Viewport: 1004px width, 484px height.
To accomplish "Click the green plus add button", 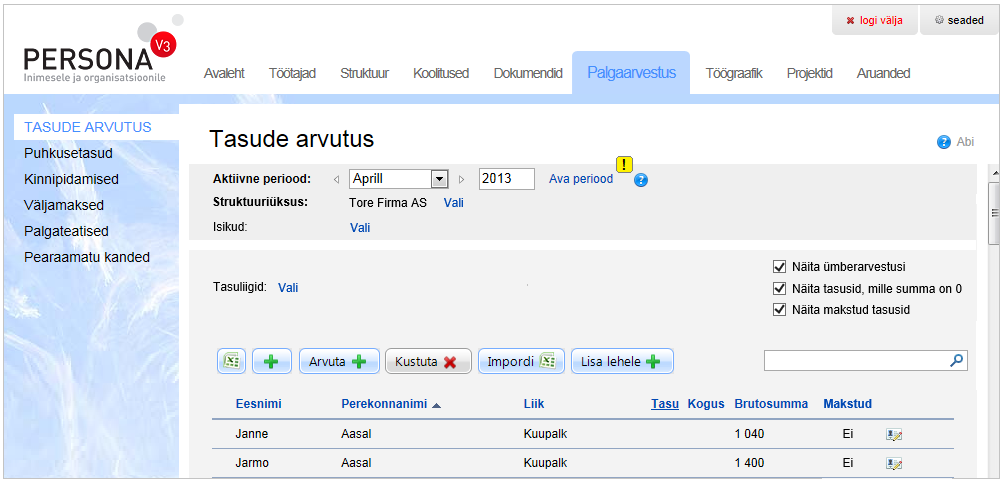I will pyautogui.click(x=271, y=362).
